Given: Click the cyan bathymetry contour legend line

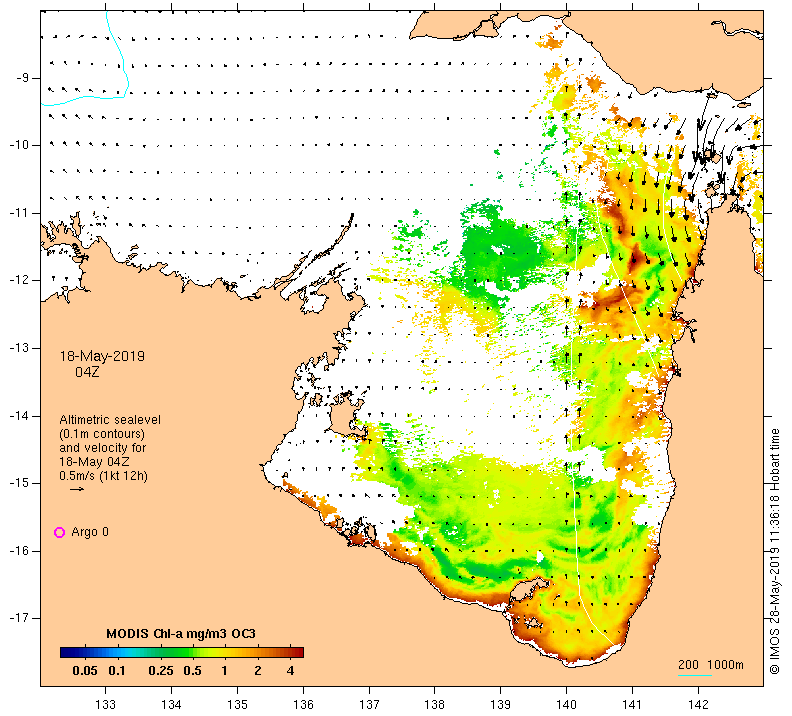Looking at the screenshot, I should (x=695, y=675).
